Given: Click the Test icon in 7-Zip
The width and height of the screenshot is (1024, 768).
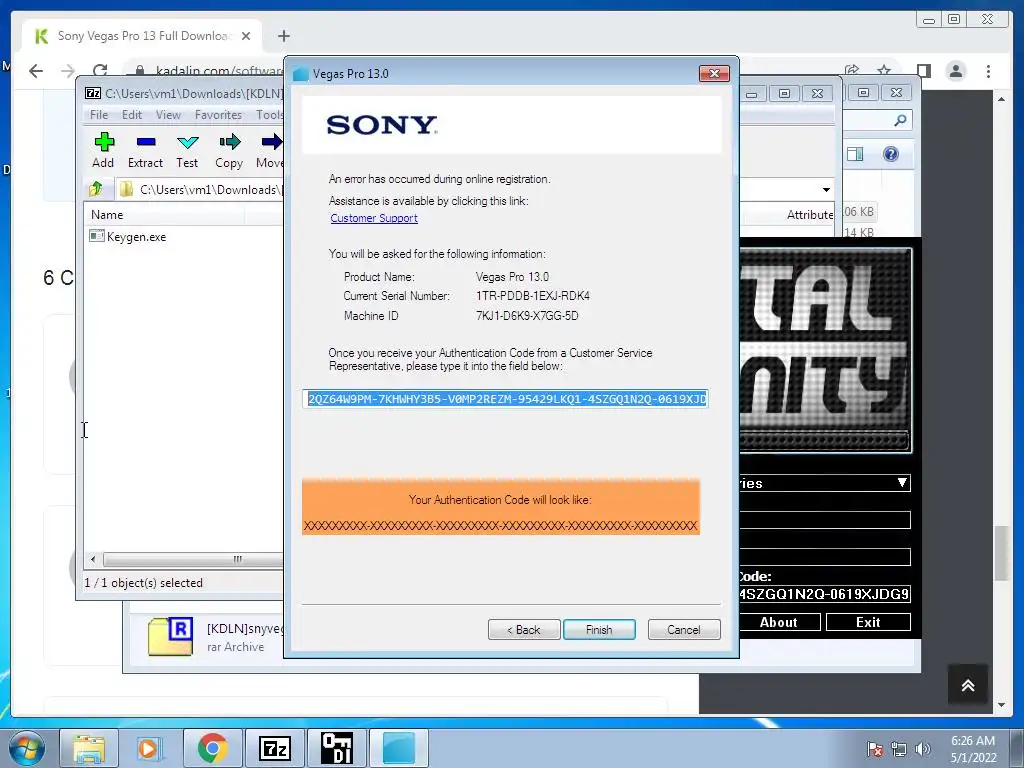Looking at the screenshot, I should 187,151.
